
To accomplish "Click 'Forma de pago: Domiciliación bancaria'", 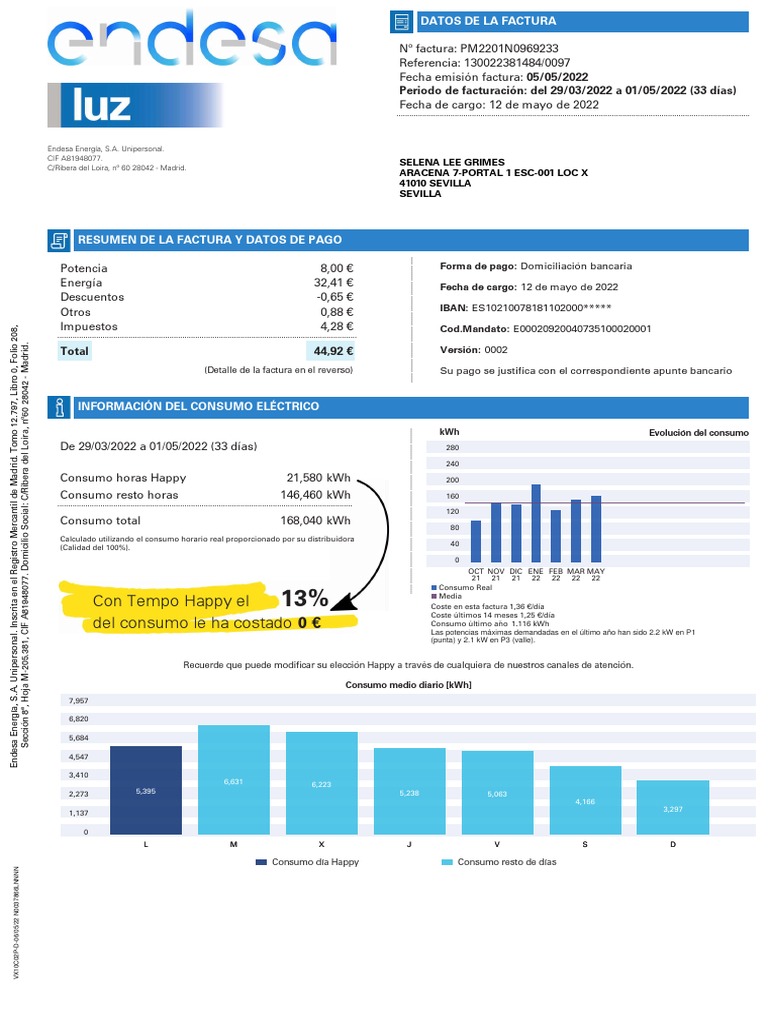I will click(x=536, y=266).
